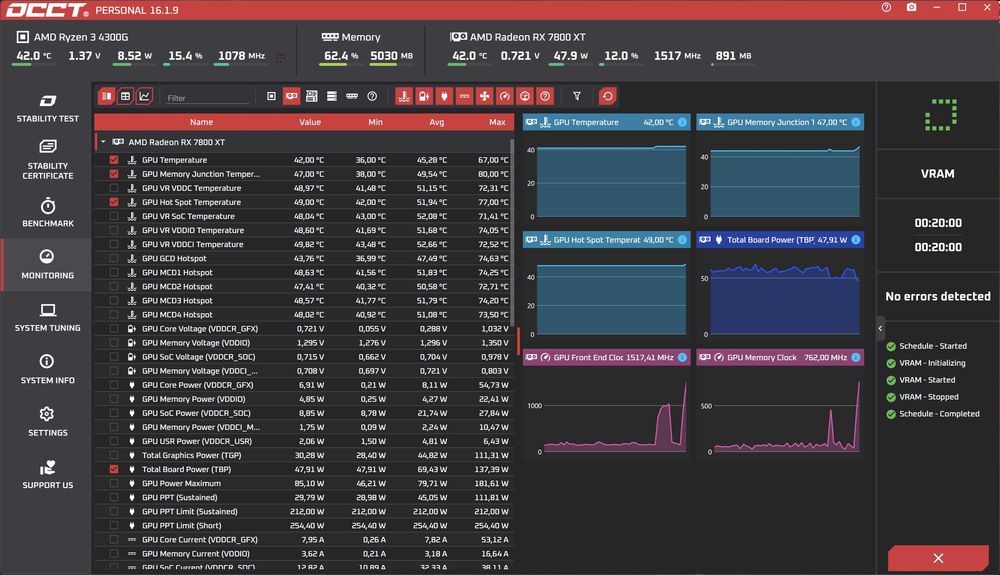
Task: Toggle motherboard sensors filter icon
Action: pyautogui.click(x=312, y=96)
